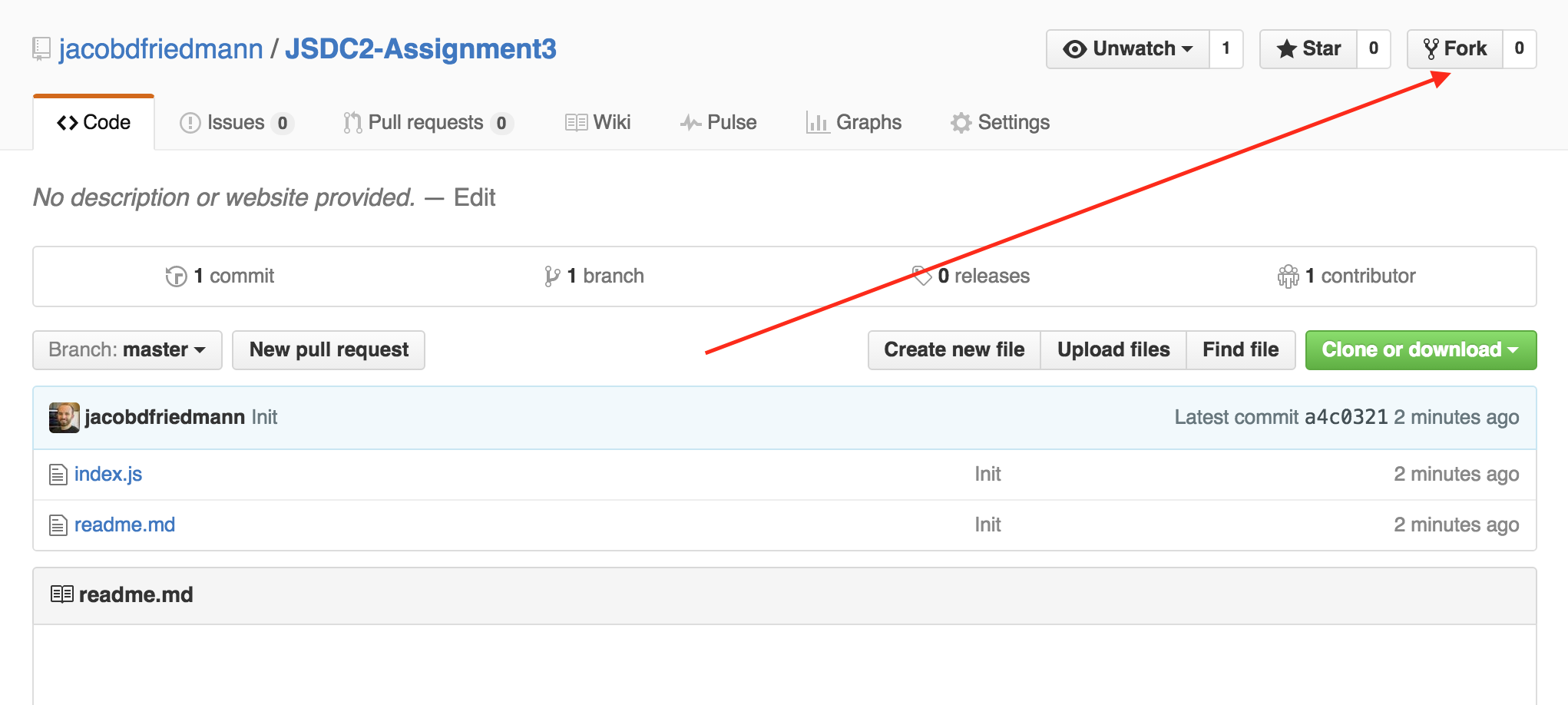Click the index.js file icon
The width and height of the screenshot is (1568, 705).
pos(58,475)
